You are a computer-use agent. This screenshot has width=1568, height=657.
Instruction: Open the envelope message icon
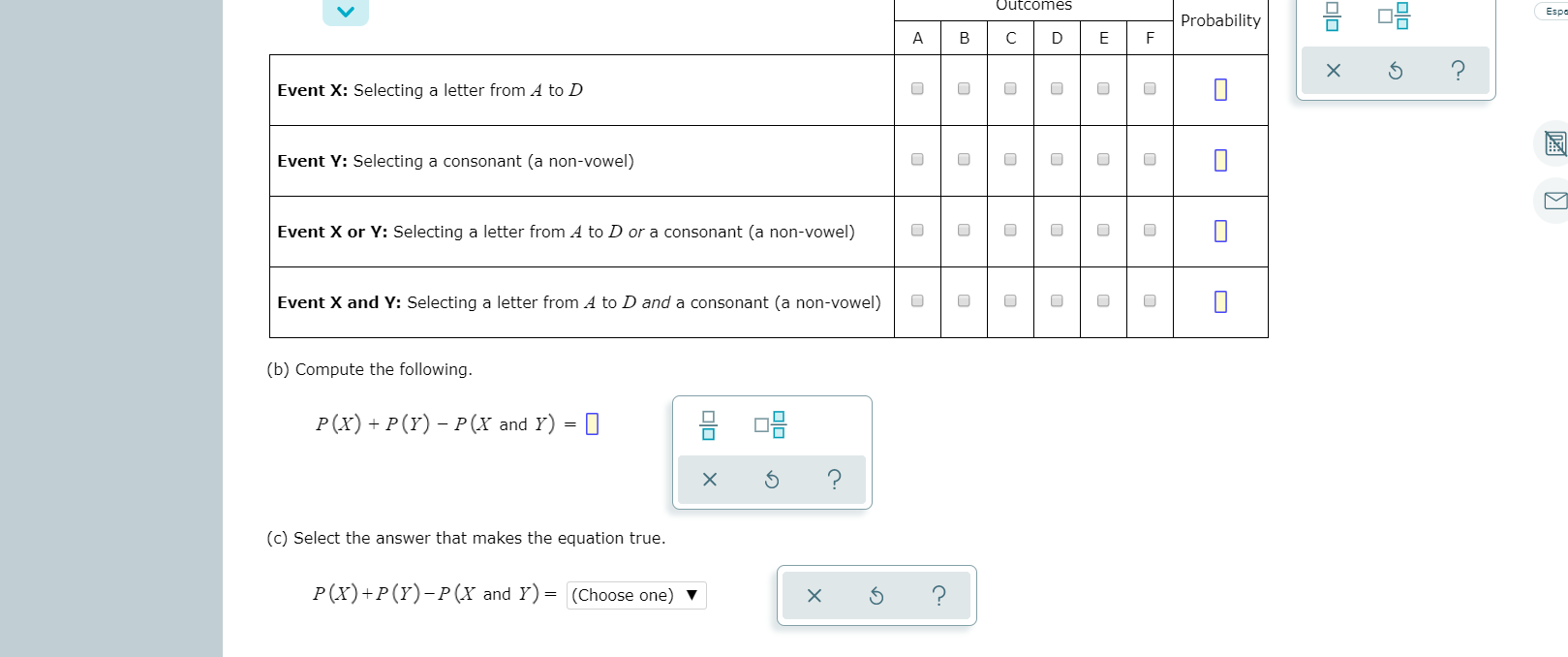click(x=1554, y=201)
